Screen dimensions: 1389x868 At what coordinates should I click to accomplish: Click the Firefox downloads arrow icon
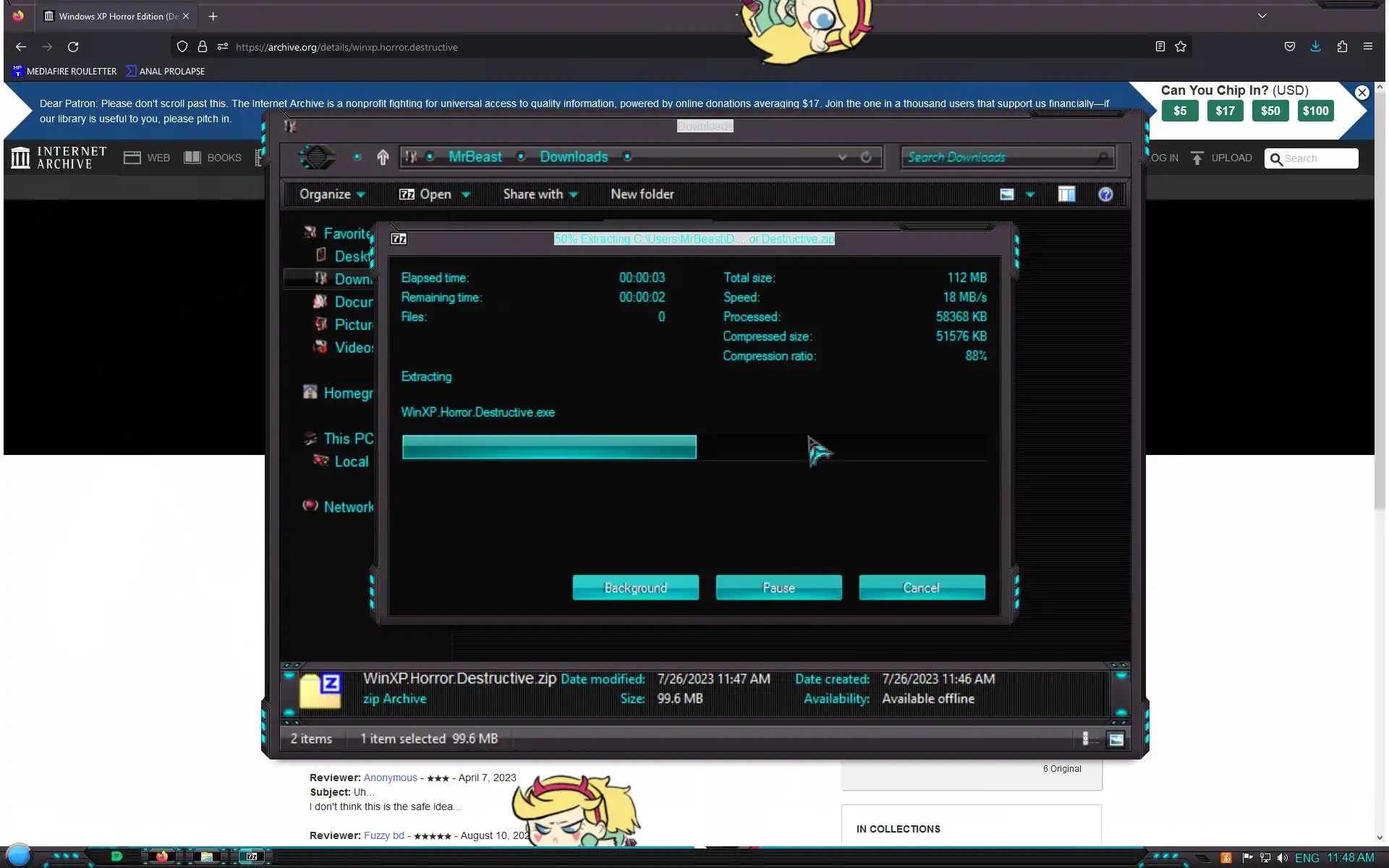coord(1315,46)
